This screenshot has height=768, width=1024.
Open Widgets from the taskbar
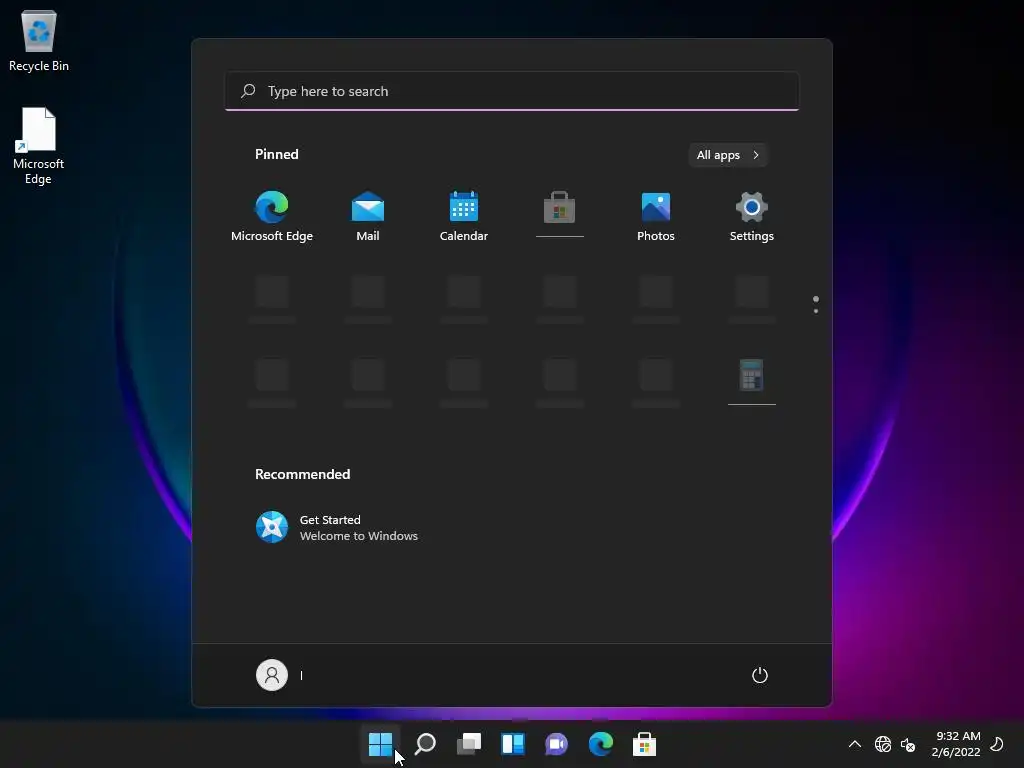click(x=513, y=744)
